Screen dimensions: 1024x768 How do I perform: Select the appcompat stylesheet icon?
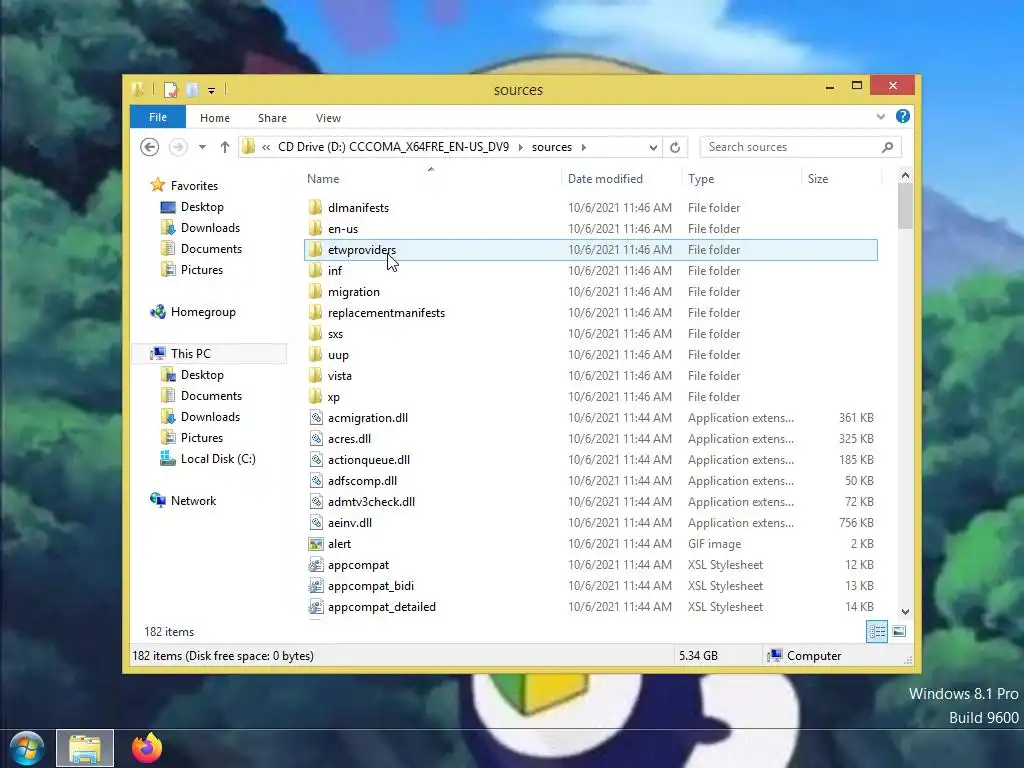(316, 565)
